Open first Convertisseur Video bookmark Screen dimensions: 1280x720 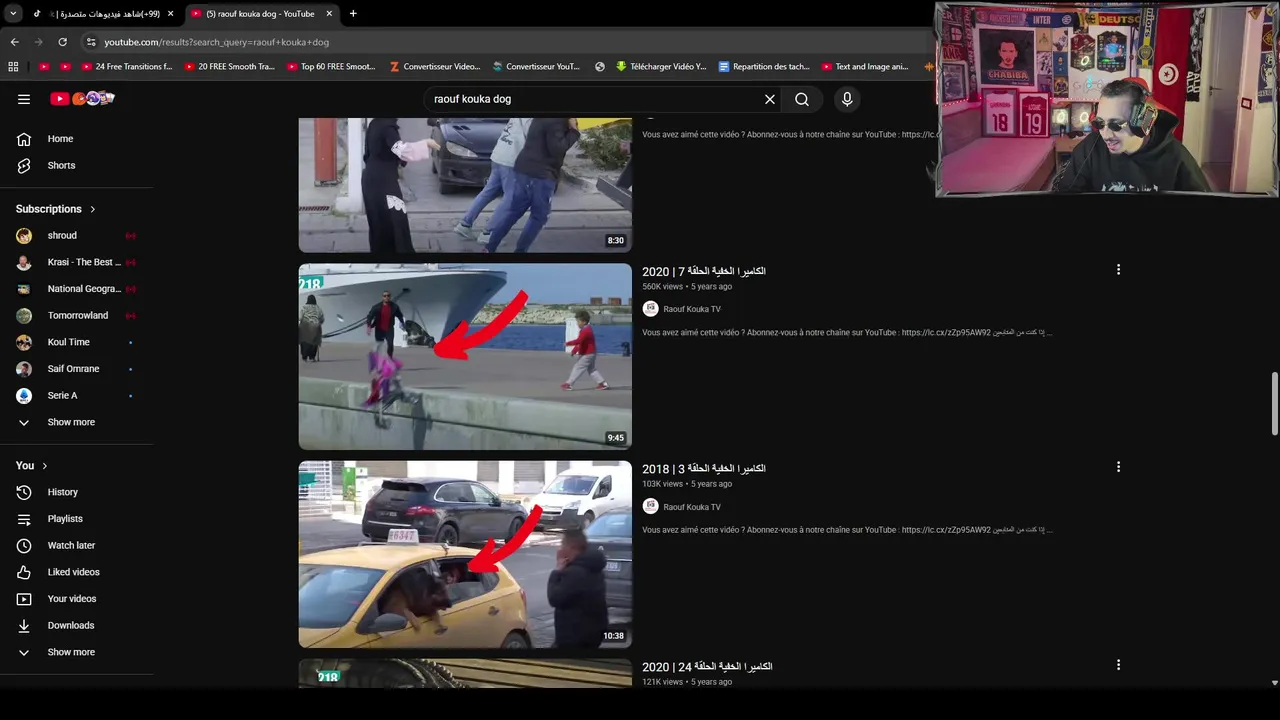tap(434, 67)
